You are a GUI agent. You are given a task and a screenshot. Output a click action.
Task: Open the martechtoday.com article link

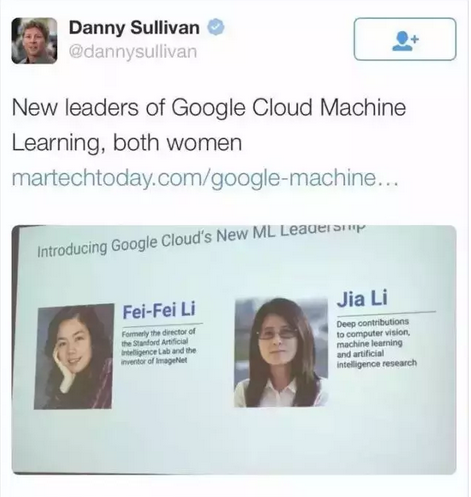tap(205, 178)
